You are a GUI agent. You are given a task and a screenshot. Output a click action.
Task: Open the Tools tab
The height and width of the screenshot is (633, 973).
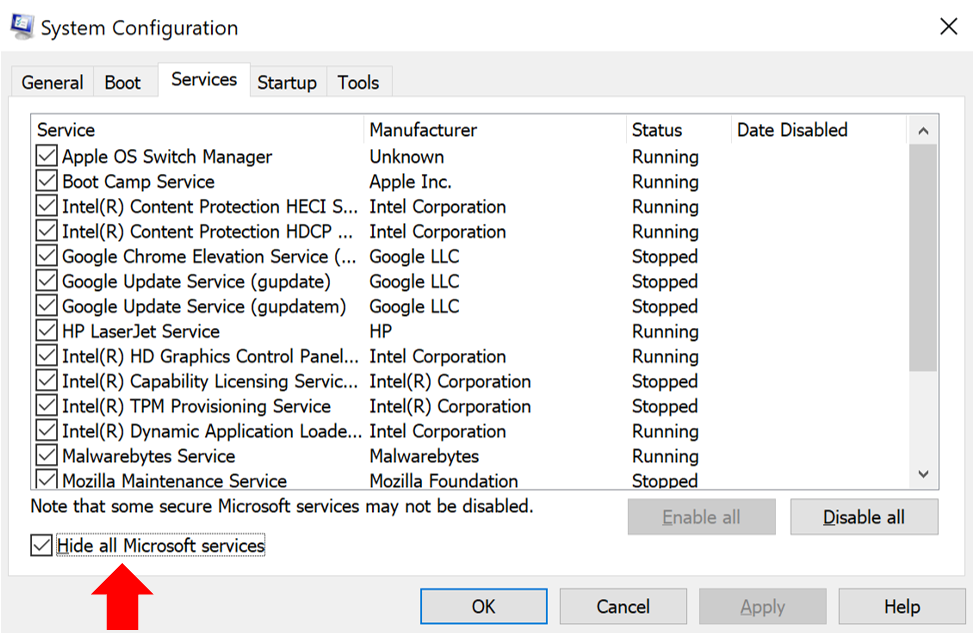coord(358,83)
